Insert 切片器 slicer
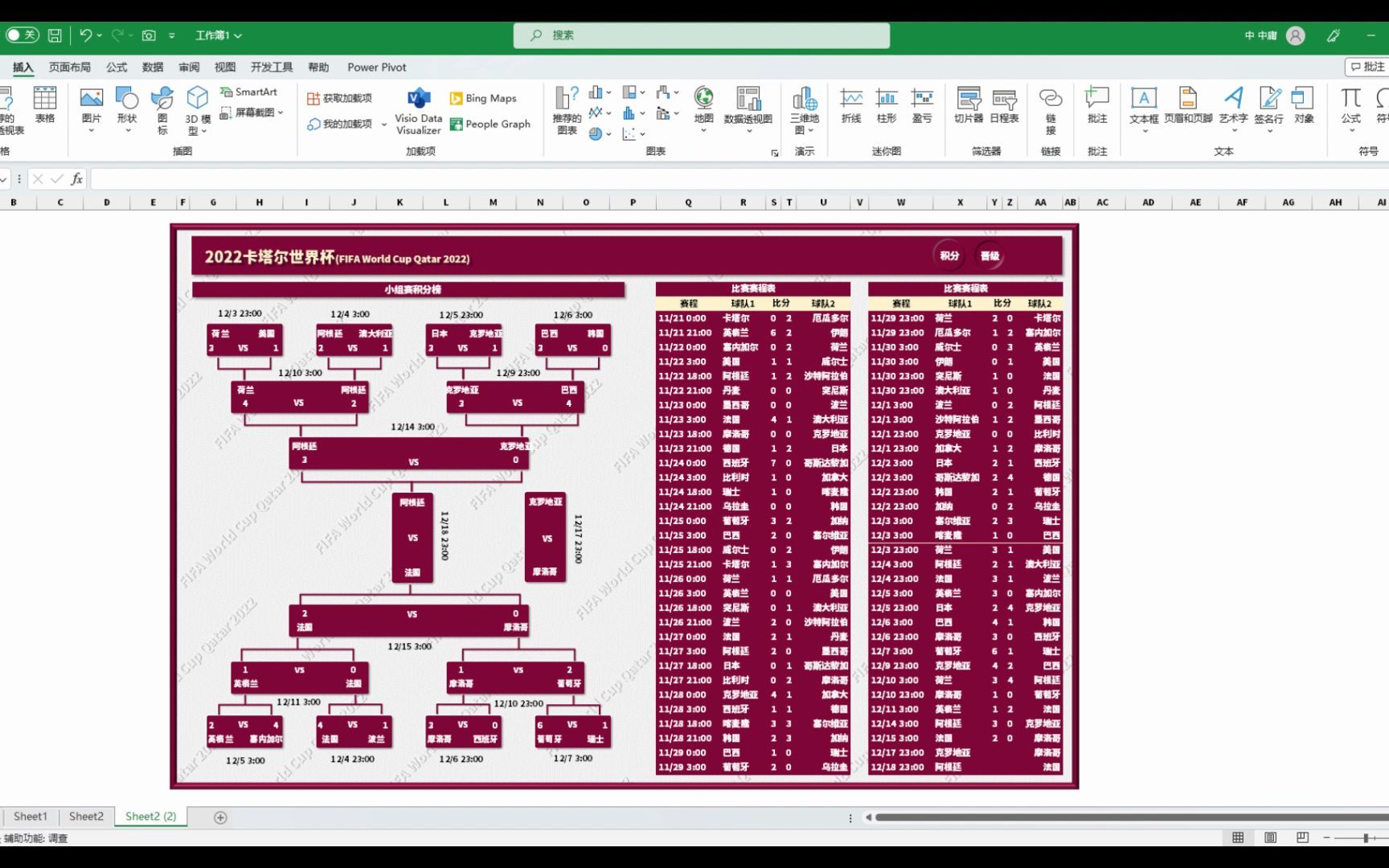This screenshot has height=868, width=1389. pos(969,105)
